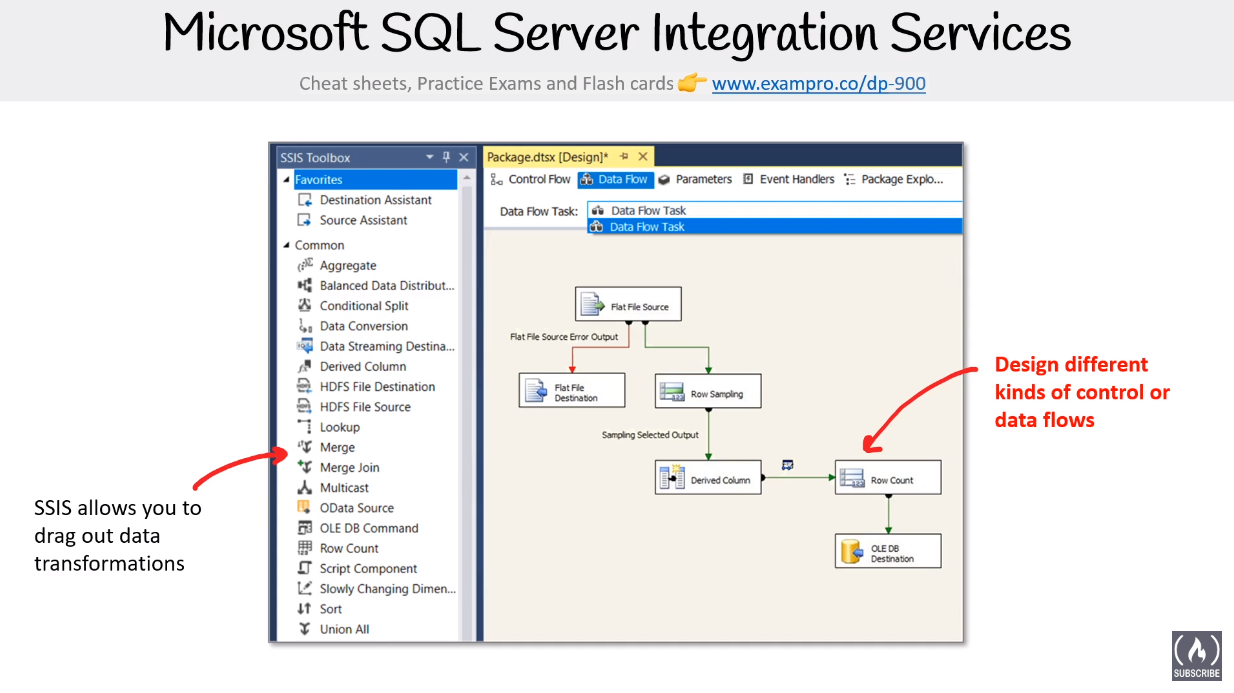Screen dimensions: 1234x693
Task: Select the Aggregate transformation icon
Action: coord(305,265)
